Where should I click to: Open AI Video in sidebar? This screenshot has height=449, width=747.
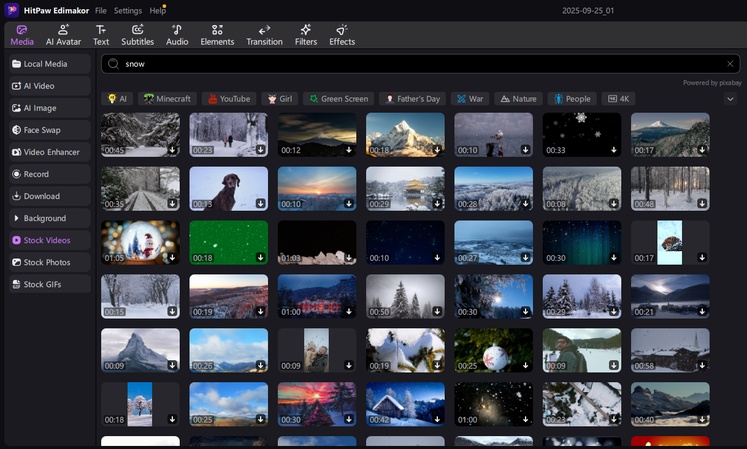pos(50,86)
